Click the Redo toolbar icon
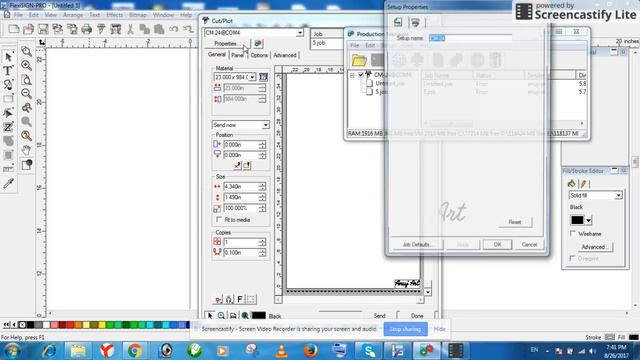 (x=188, y=29)
